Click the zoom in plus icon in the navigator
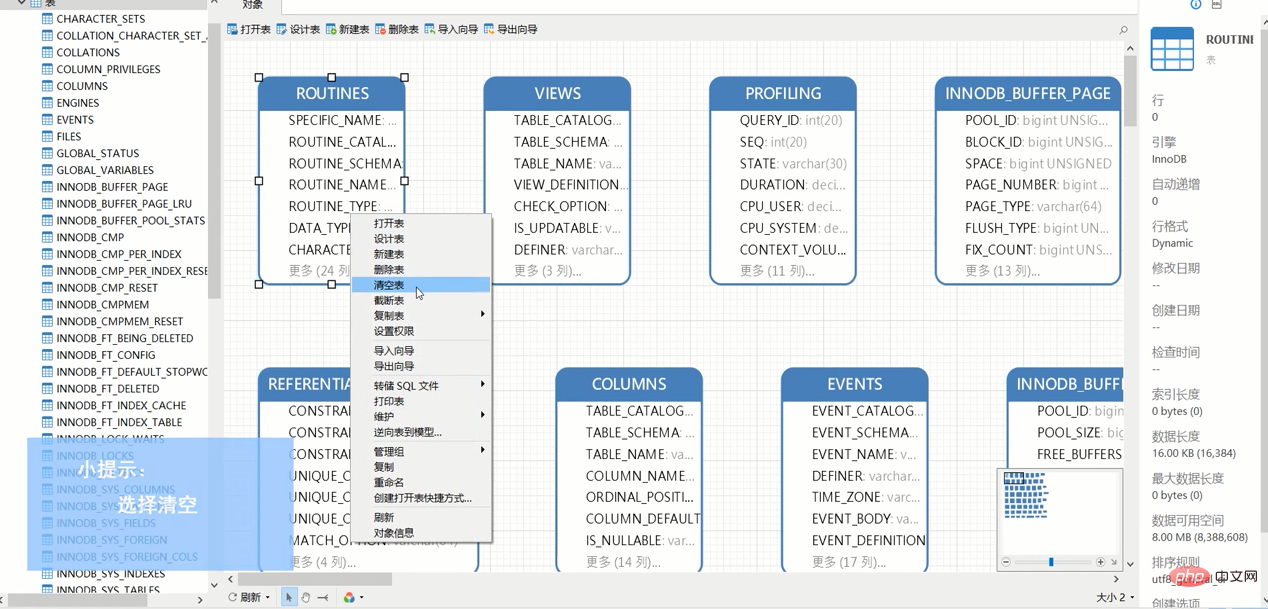The image size is (1268, 609). coord(1100,562)
